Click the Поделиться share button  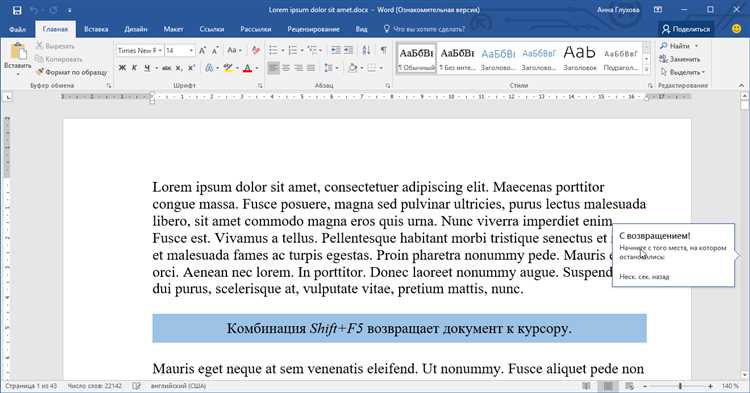click(686, 29)
